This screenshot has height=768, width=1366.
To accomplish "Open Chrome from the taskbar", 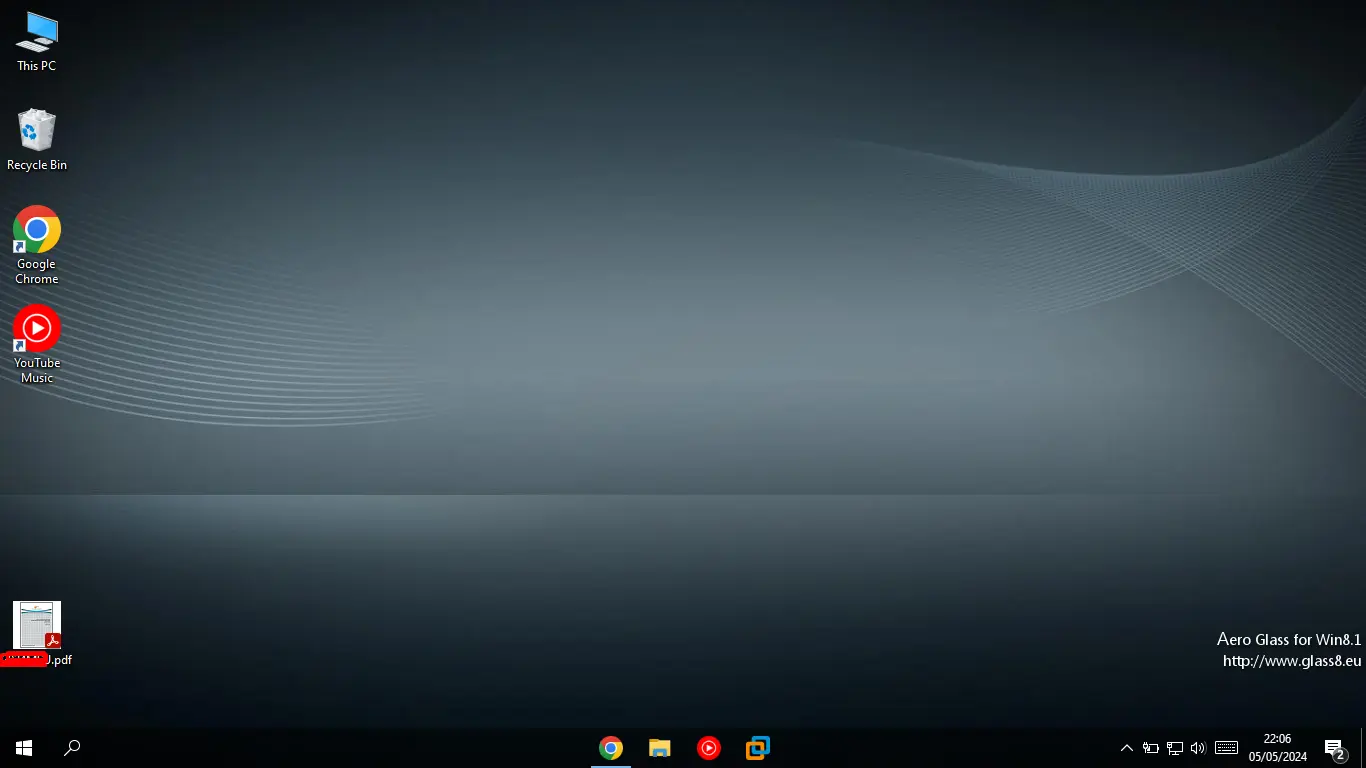I will [611, 748].
